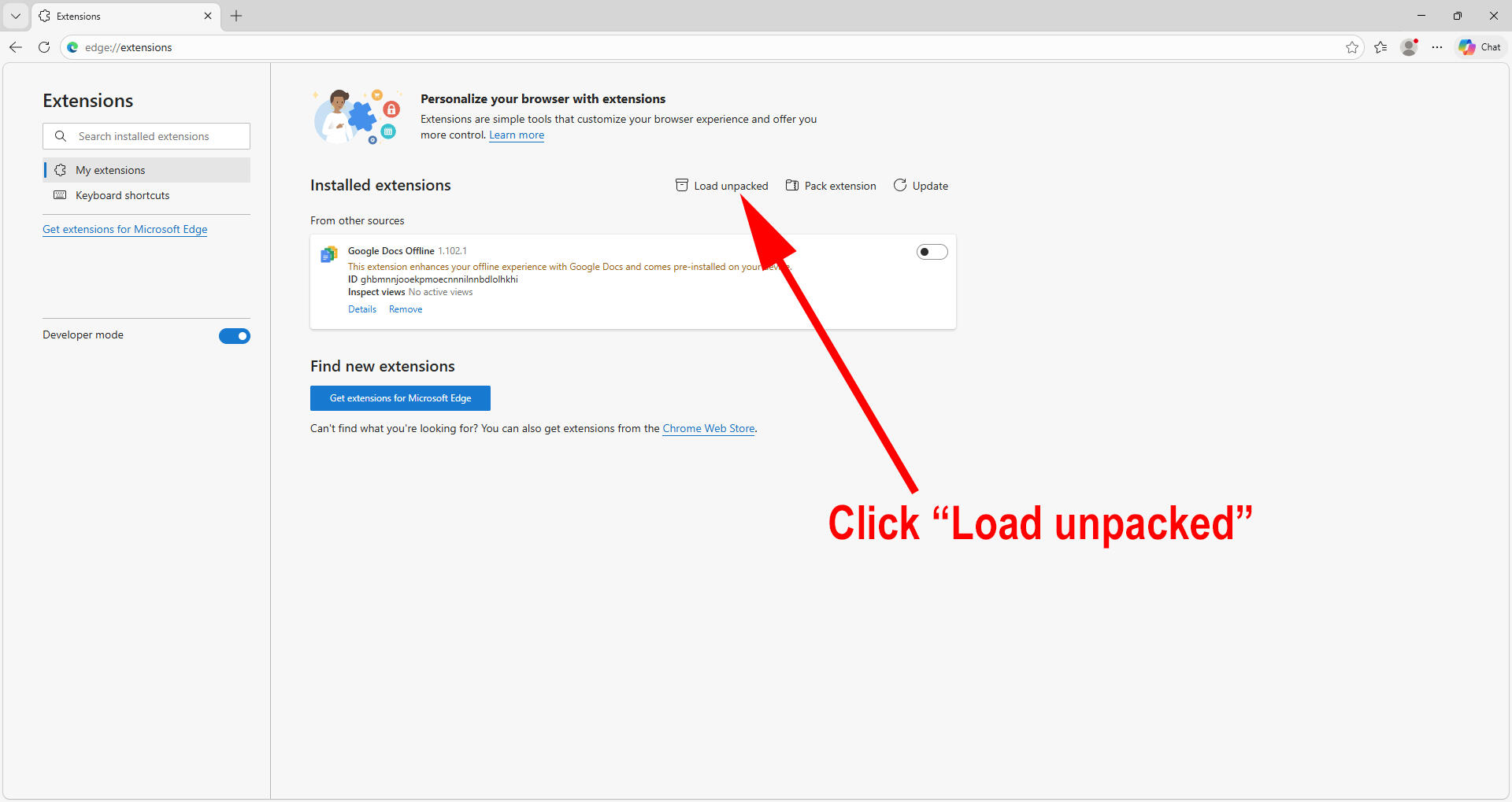View Details of Google Docs Offline

362,309
